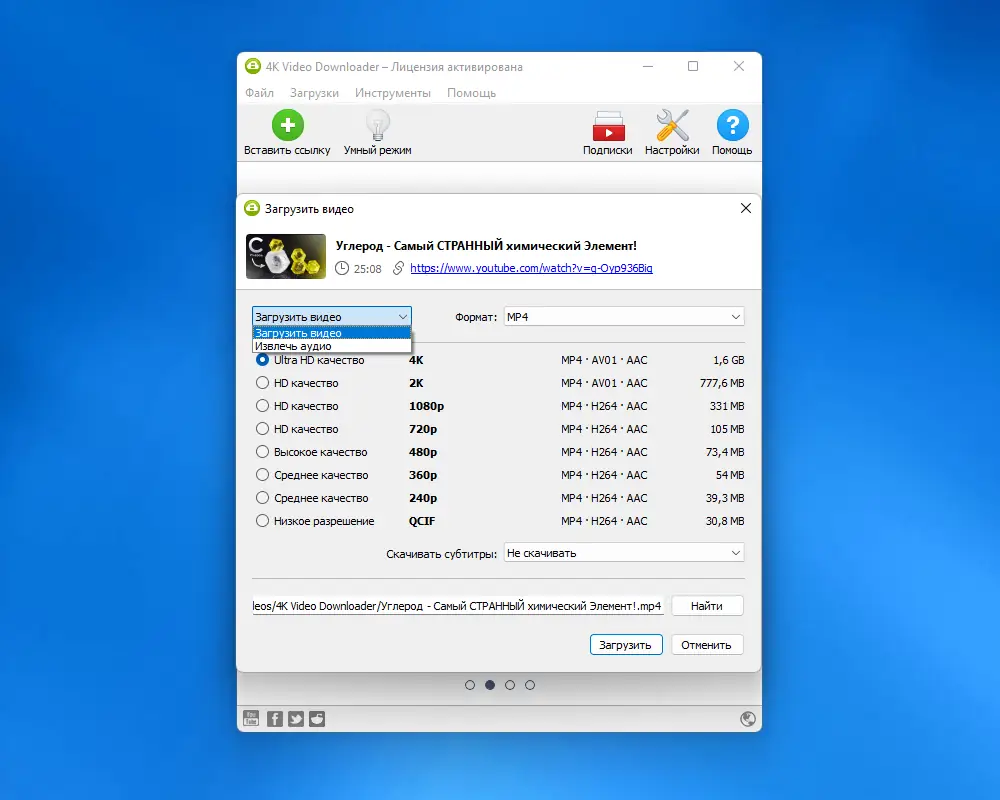Click the link chain icon beside URL
The image size is (1000, 800).
point(398,268)
